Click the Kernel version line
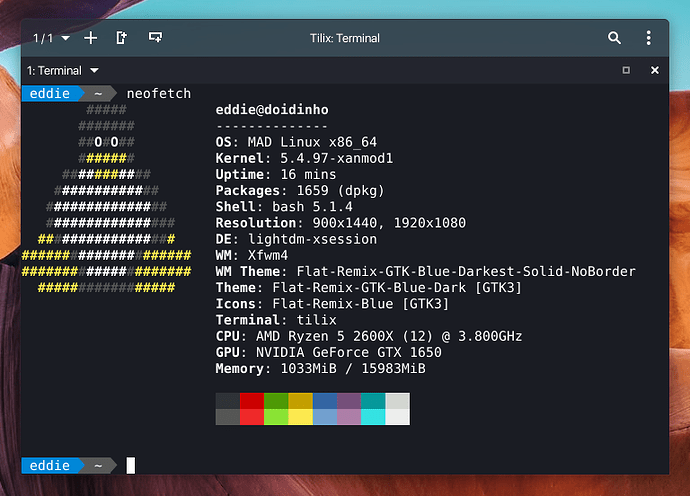Screen dimensions: 690x496 pyautogui.click(x=304, y=158)
